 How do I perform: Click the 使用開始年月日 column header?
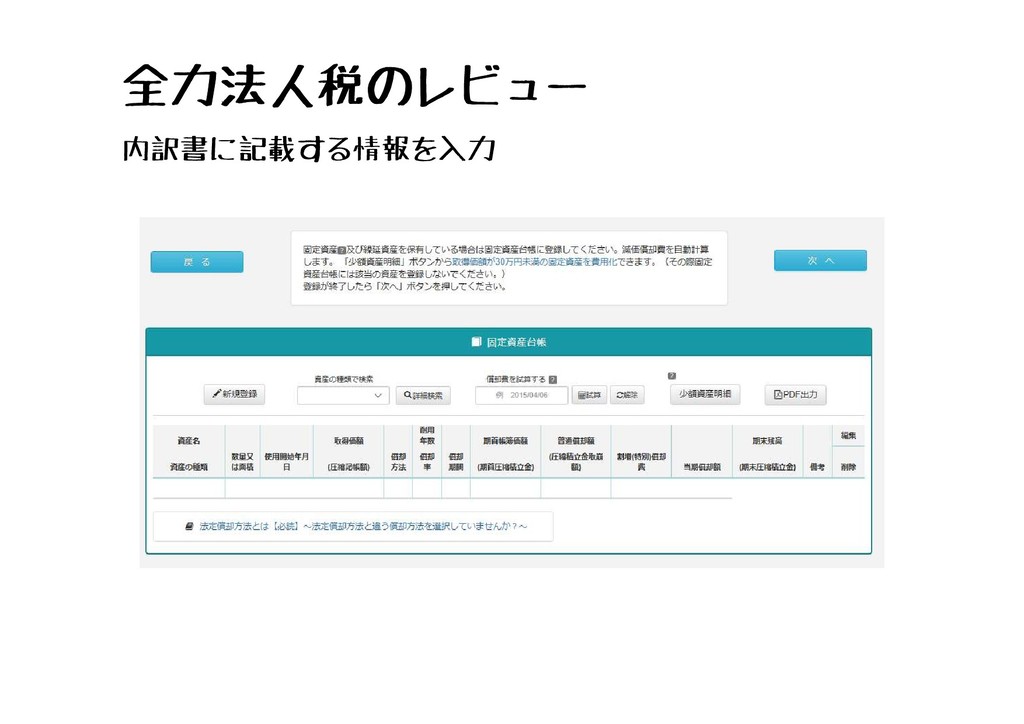coord(287,462)
